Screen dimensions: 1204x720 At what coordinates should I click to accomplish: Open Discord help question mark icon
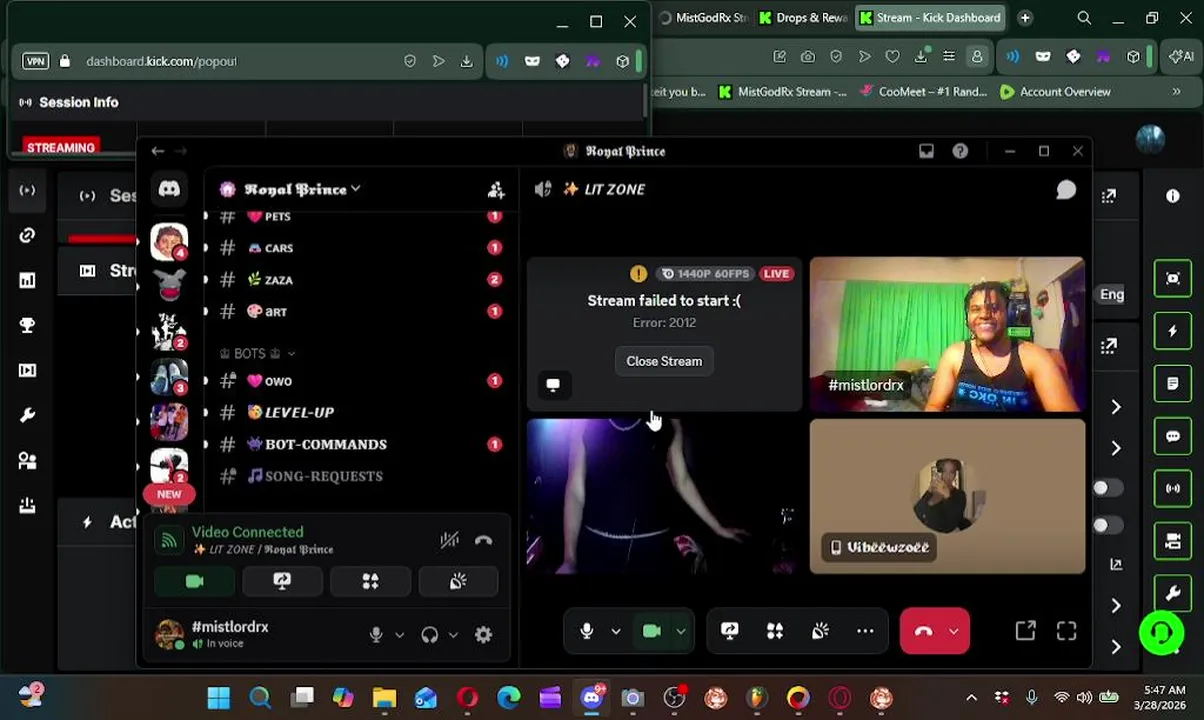tap(960, 151)
